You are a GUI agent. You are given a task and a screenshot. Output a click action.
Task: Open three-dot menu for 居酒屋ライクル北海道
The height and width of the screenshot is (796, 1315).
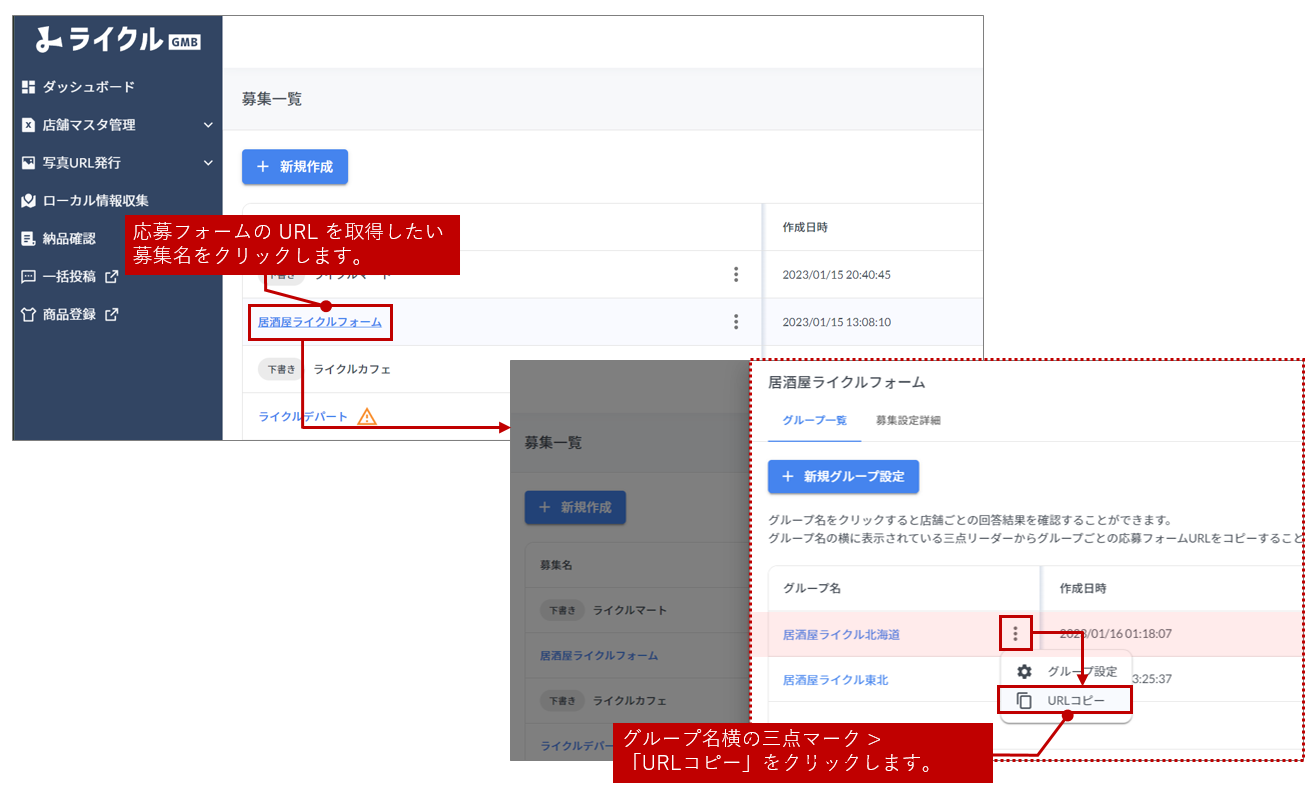pyautogui.click(x=1015, y=633)
